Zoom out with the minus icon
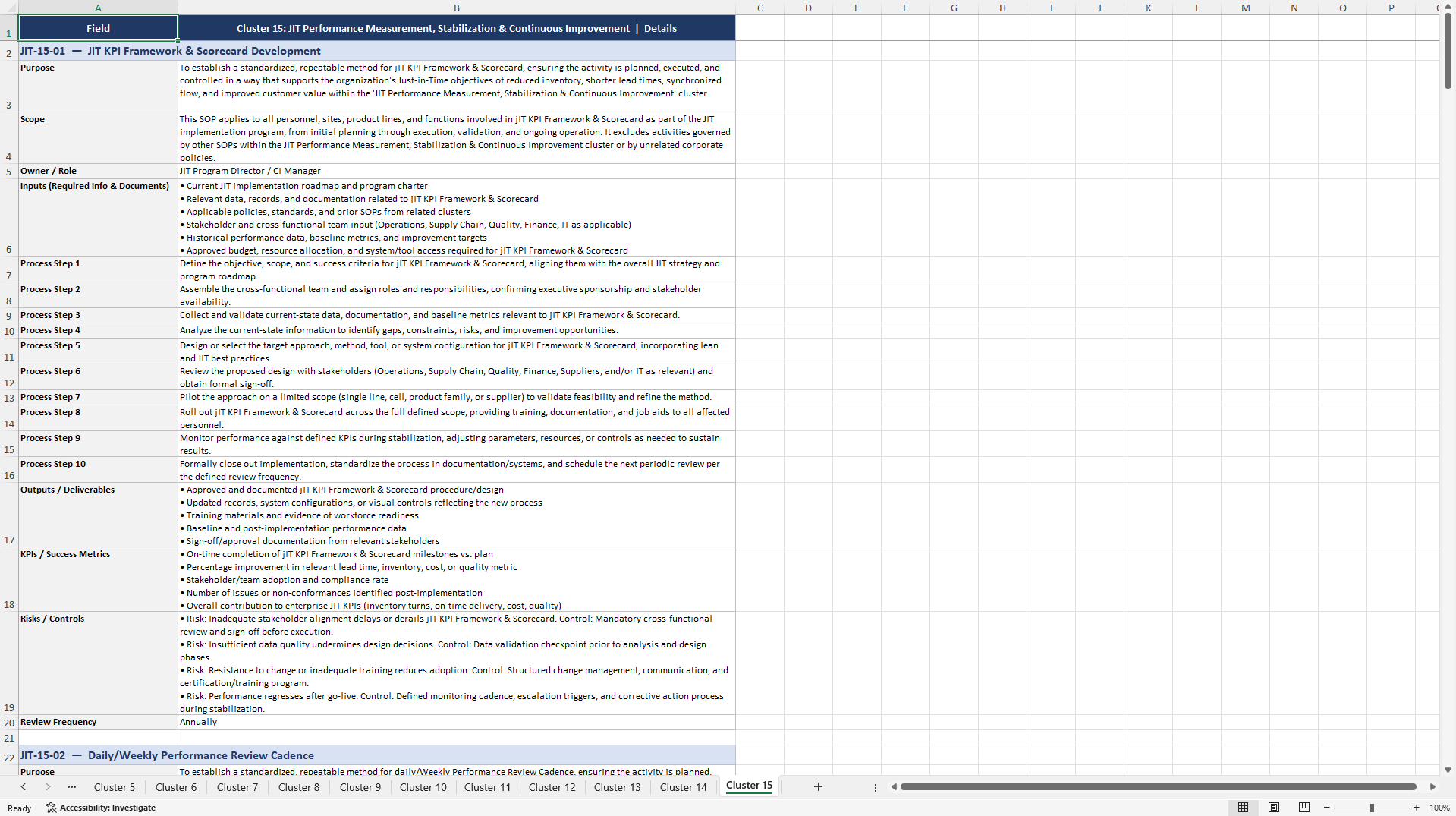The height and width of the screenshot is (816, 1456). click(x=1327, y=808)
